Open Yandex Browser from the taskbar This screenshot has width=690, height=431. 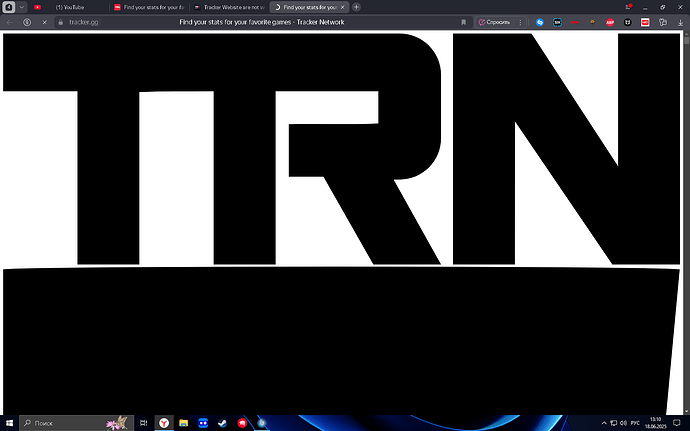tap(164, 423)
